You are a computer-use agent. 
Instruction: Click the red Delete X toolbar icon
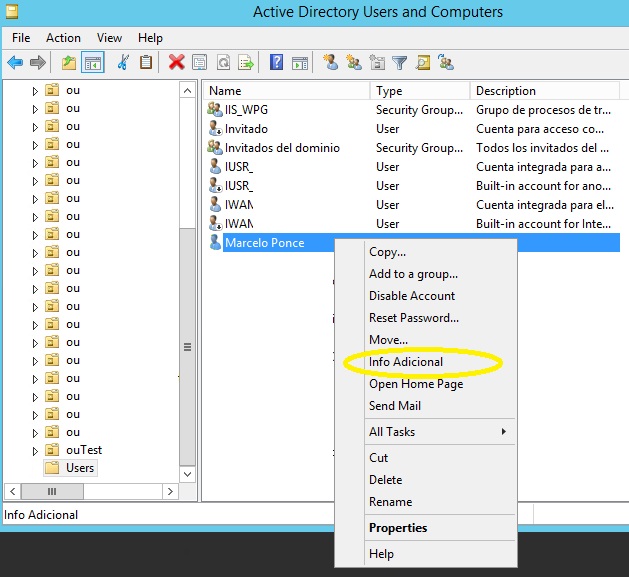pyautogui.click(x=177, y=62)
